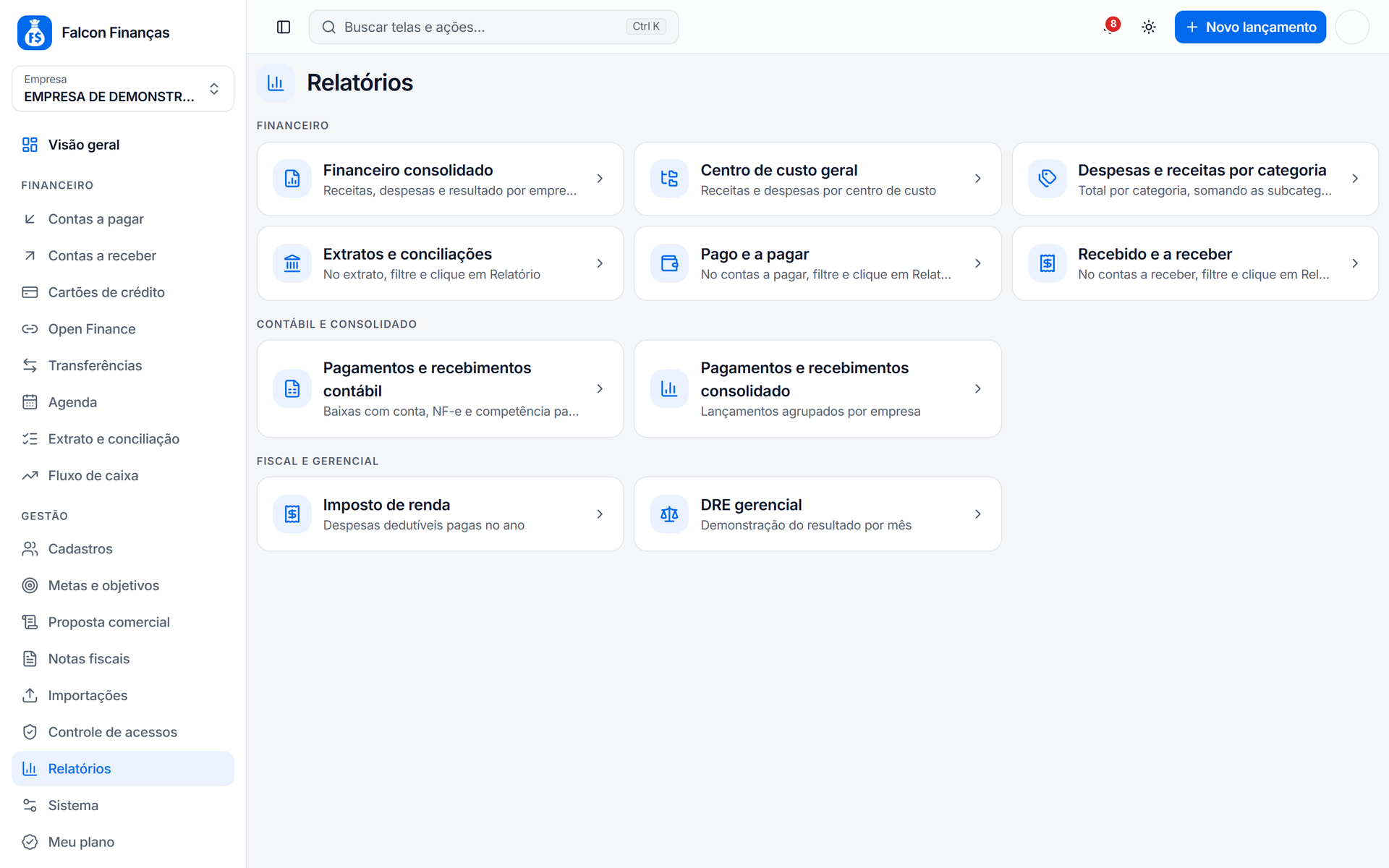Click the Pagamentos e recebimentos consolidado chart icon
Viewport: 1389px width, 868px height.
(669, 388)
